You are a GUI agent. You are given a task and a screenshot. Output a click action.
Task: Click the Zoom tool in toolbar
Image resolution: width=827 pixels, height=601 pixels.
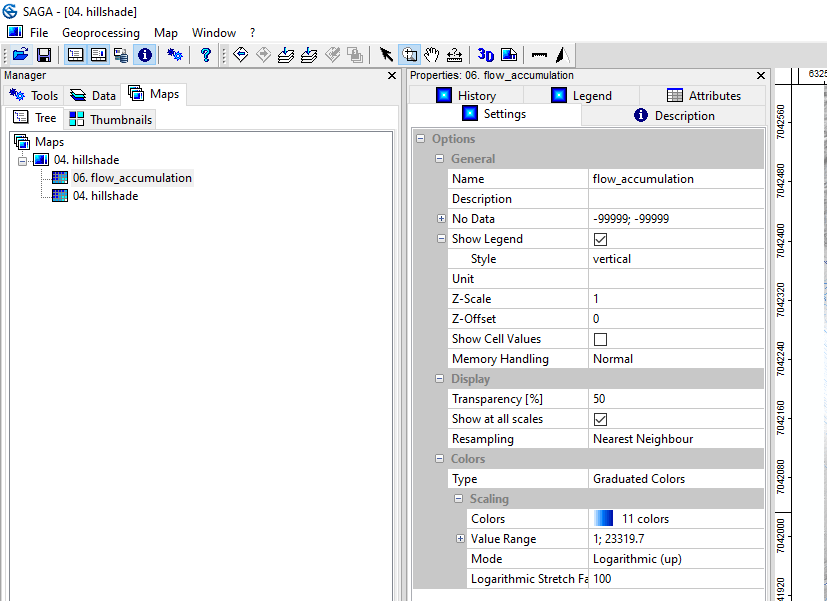tap(410, 55)
